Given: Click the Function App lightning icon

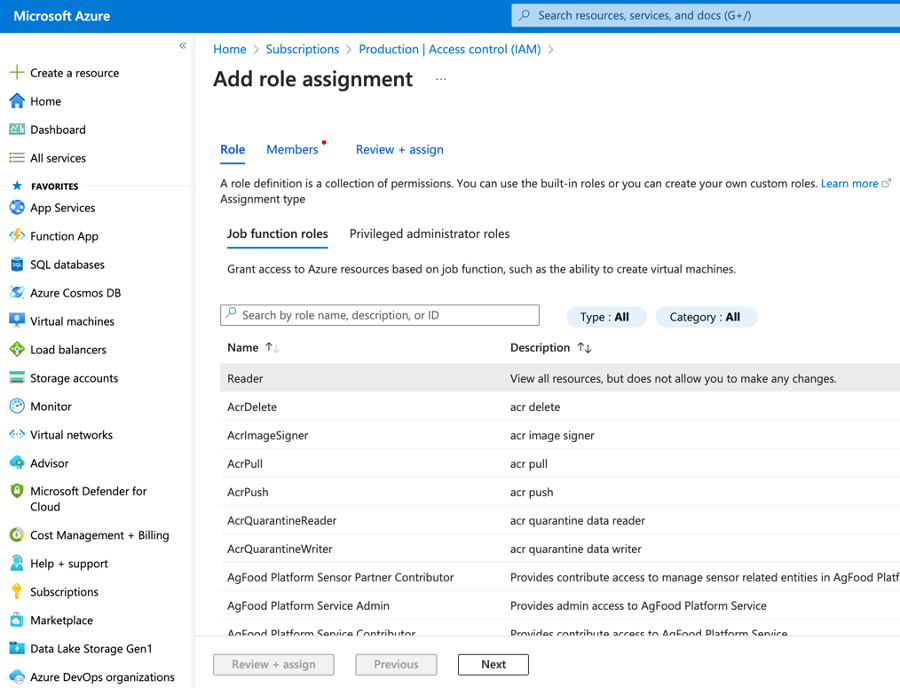Looking at the screenshot, I should point(17,236).
